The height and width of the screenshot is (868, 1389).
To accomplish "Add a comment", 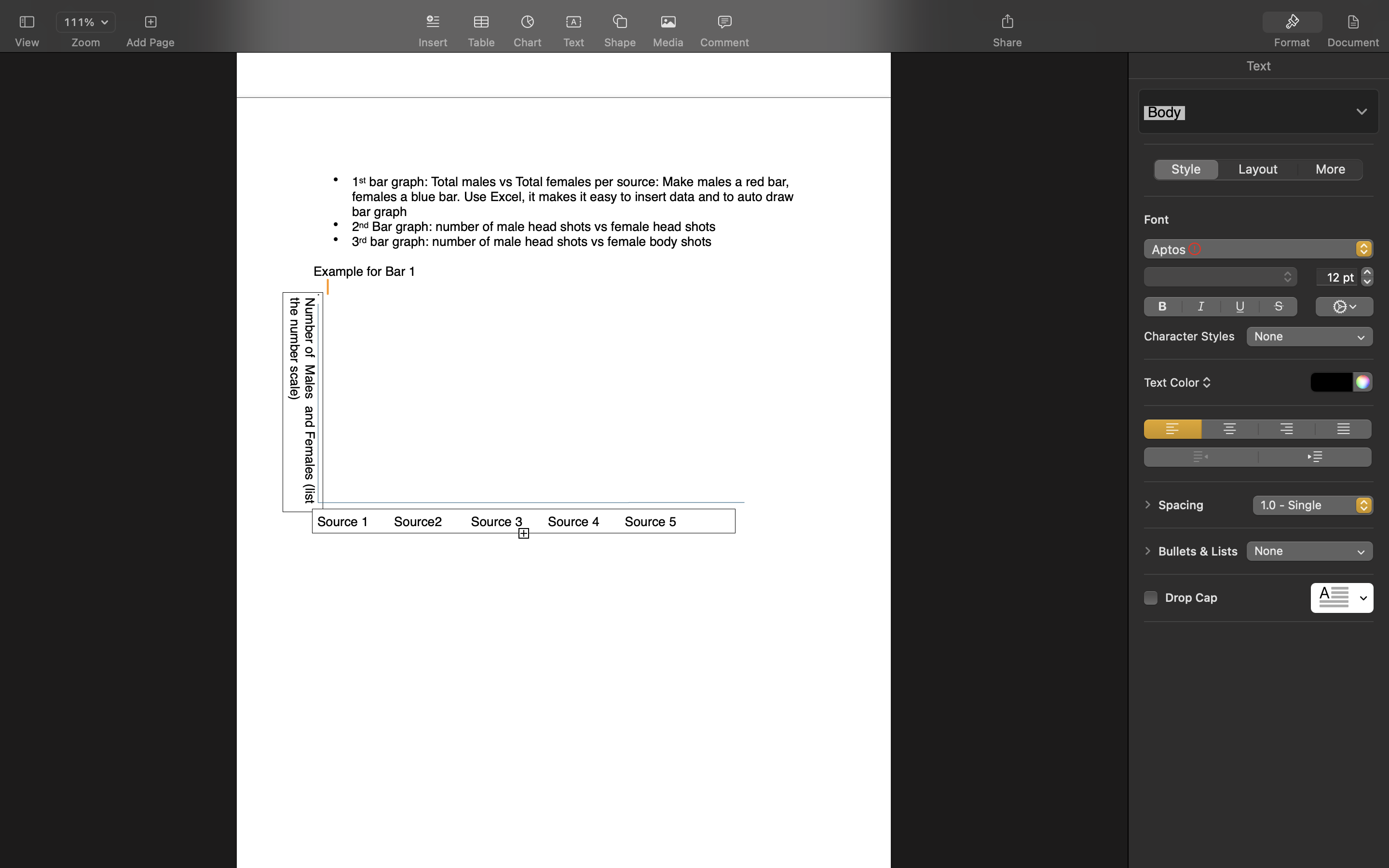I will click(x=724, y=27).
